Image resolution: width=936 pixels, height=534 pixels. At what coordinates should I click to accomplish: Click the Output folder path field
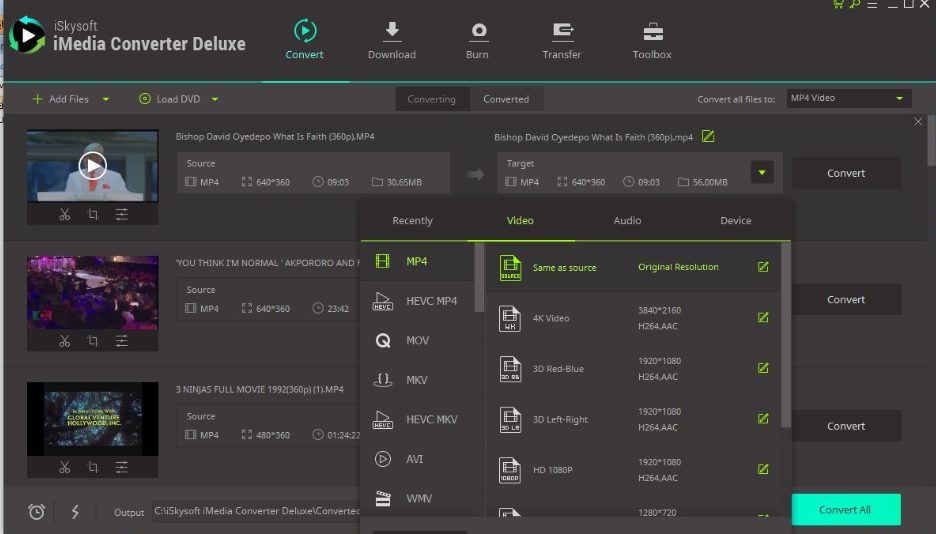pos(257,511)
